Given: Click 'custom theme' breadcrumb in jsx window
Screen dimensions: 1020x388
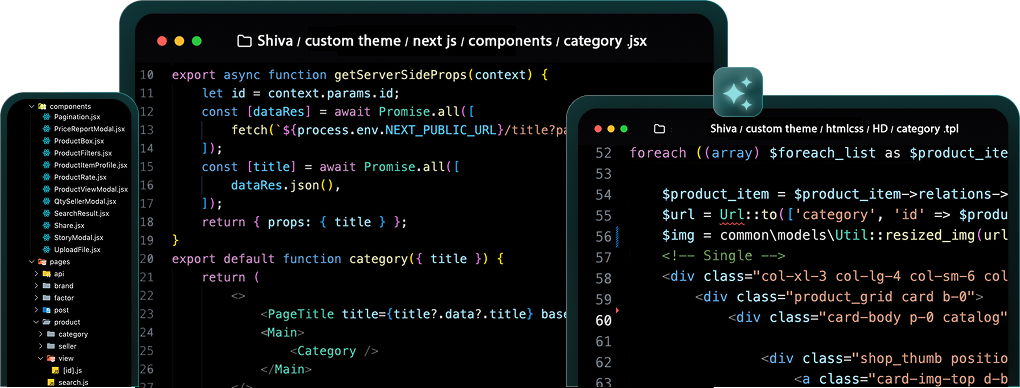Looking at the screenshot, I should (x=353, y=41).
